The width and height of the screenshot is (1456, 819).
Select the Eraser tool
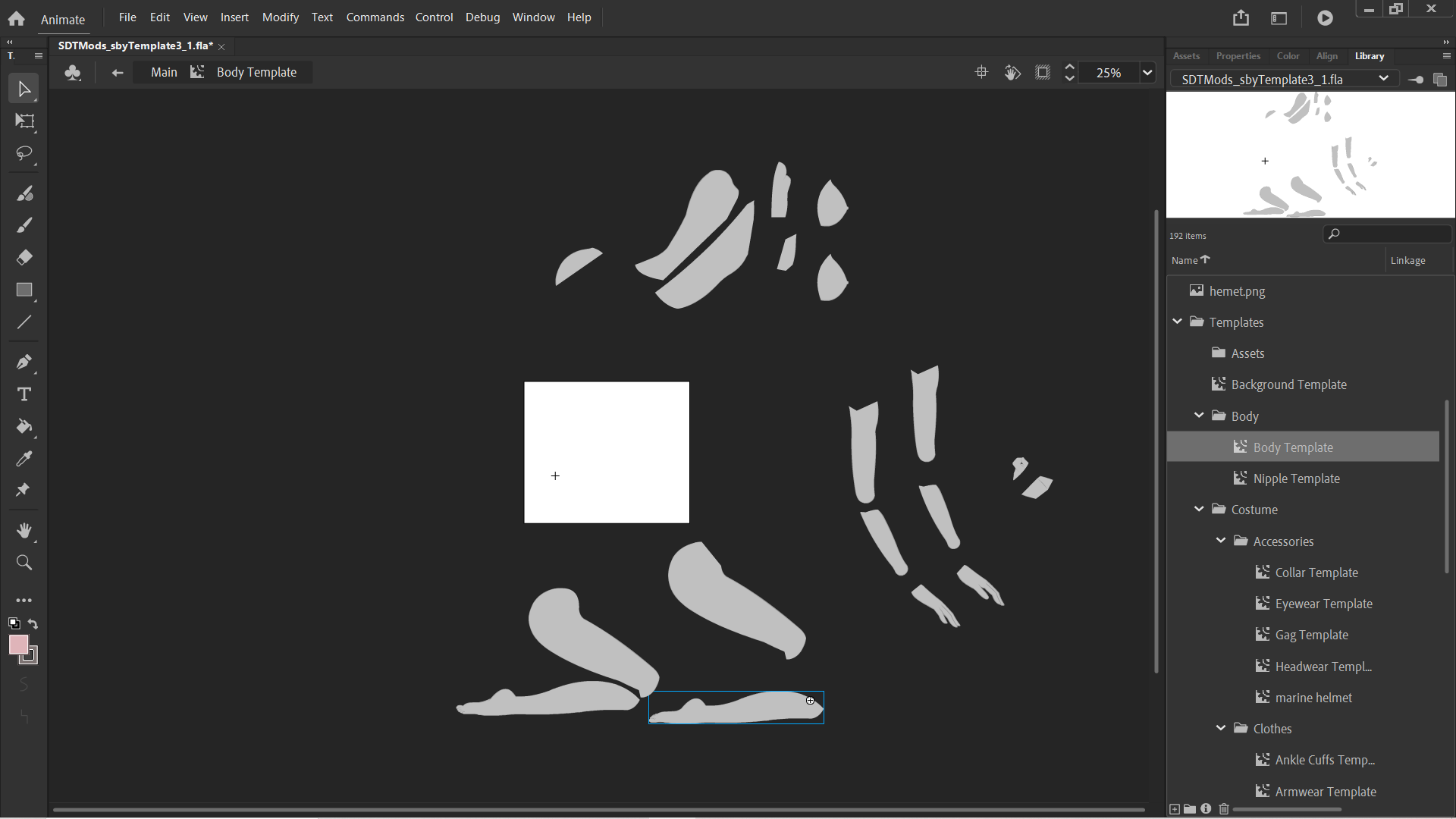pyautogui.click(x=24, y=258)
